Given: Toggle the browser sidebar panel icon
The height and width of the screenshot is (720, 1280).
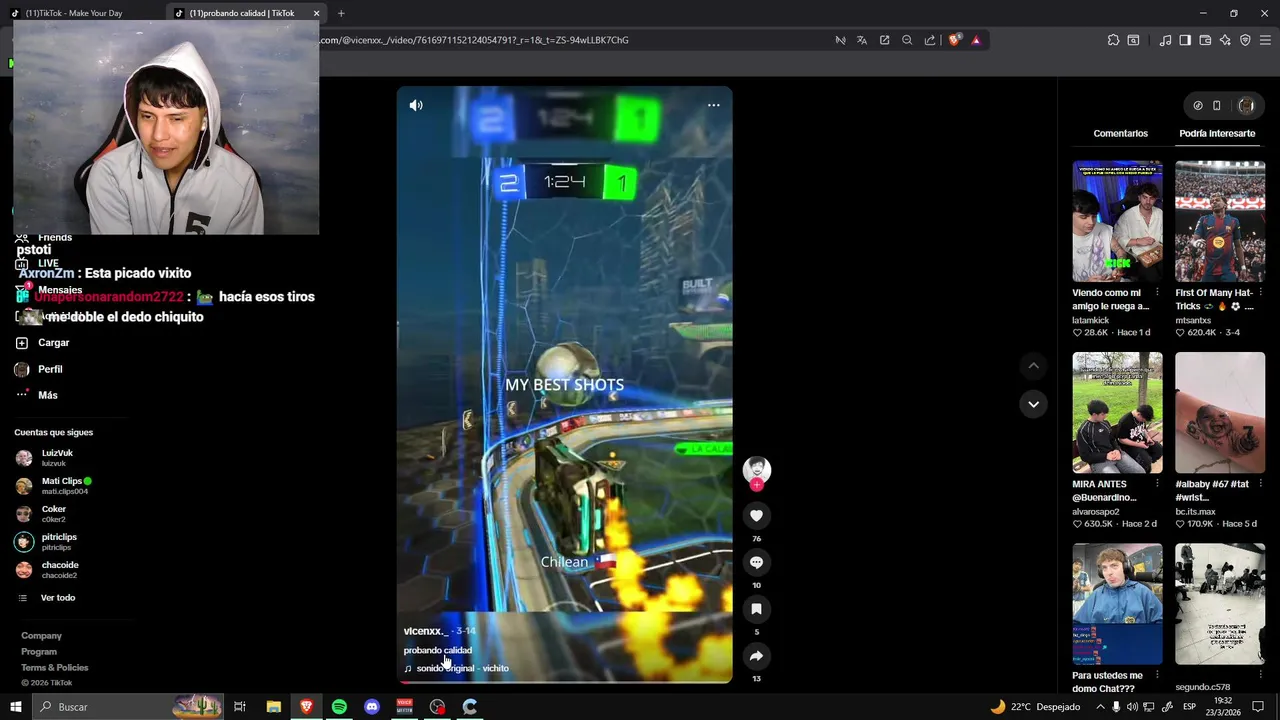Looking at the screenshot, I should click(1185, 40).
